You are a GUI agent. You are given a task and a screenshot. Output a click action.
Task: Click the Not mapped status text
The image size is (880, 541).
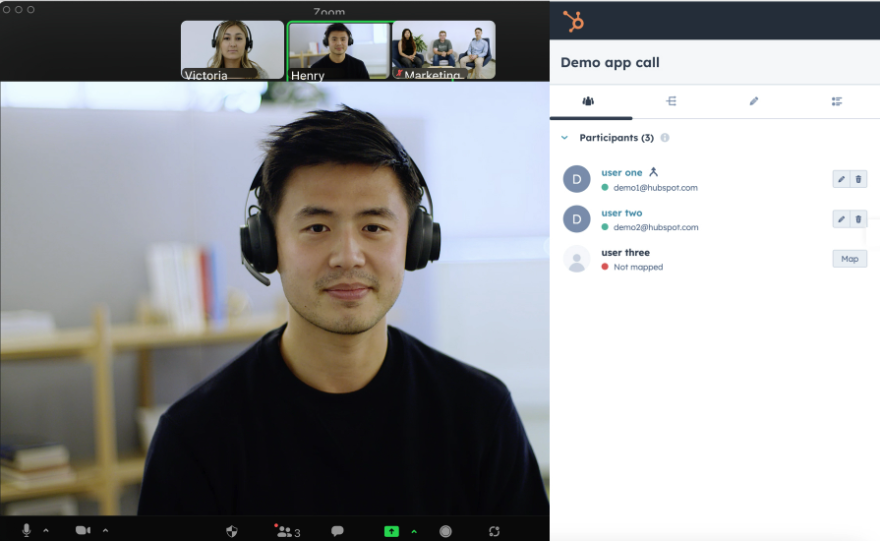pyautogui.click(x=638, y=267)
